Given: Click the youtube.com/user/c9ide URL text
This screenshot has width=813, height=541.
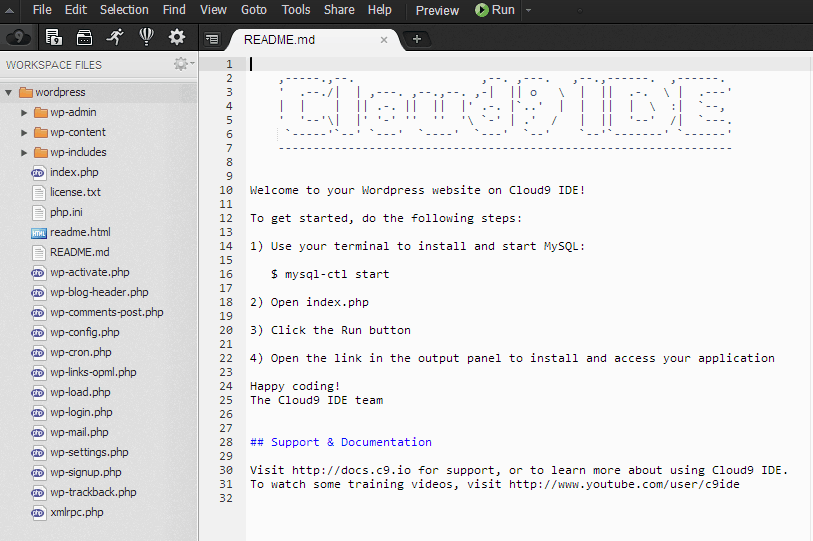Looking at the screenshot, I should click(624, 484).
